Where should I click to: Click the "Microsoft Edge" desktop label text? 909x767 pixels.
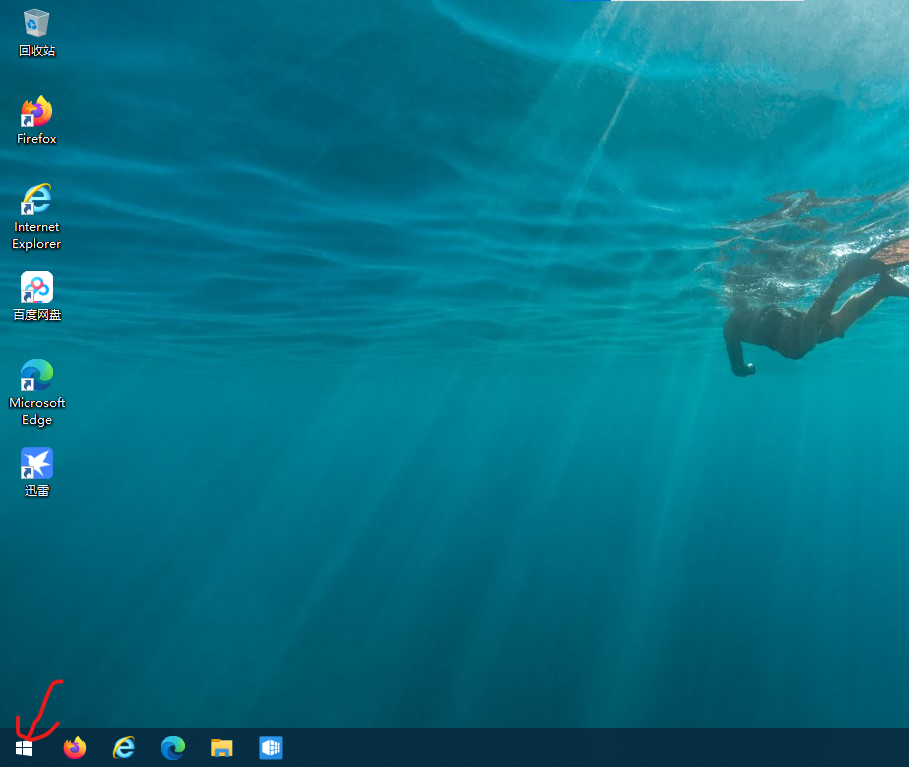pos(37,411)
